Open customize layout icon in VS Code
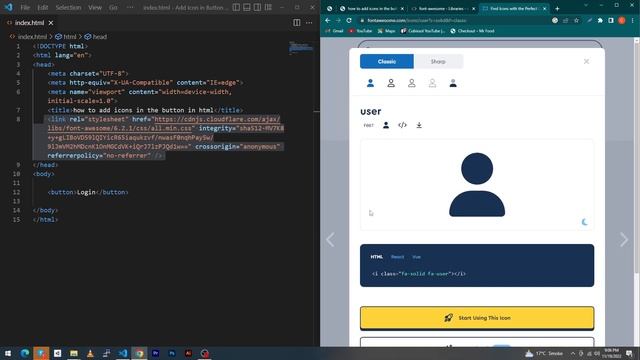 268,7
